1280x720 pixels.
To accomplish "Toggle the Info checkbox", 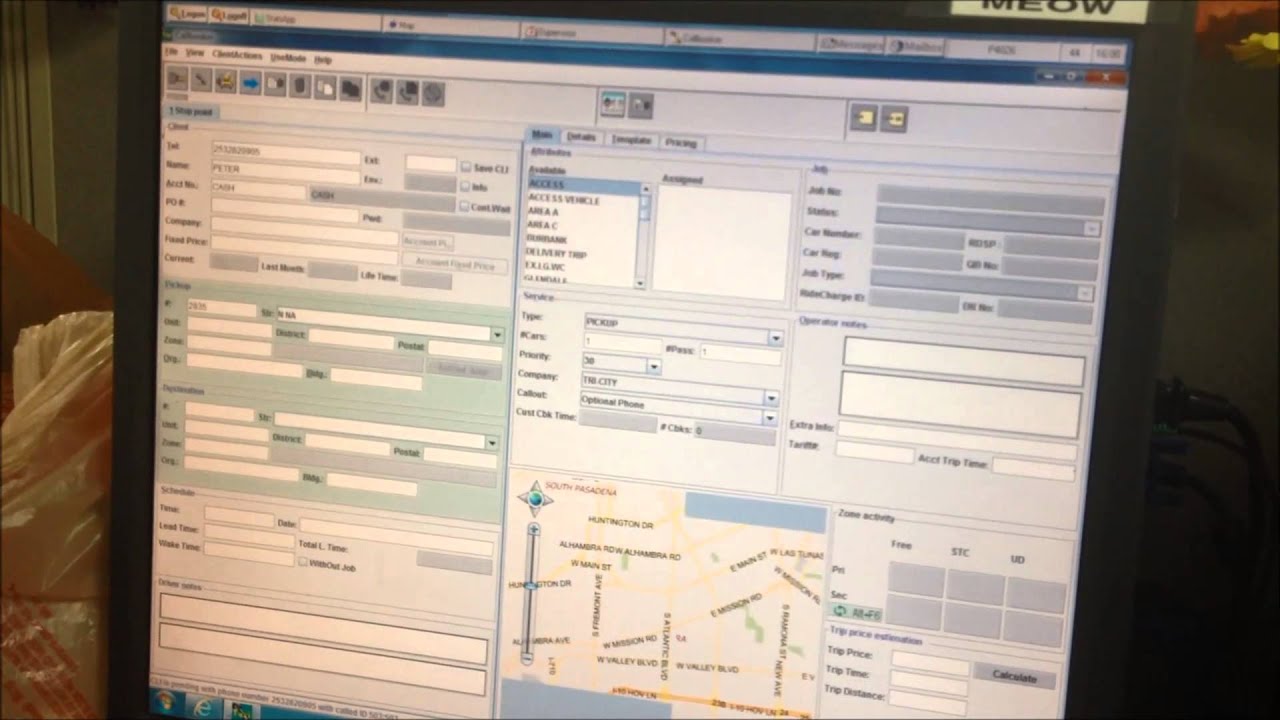I will point(465,186).
